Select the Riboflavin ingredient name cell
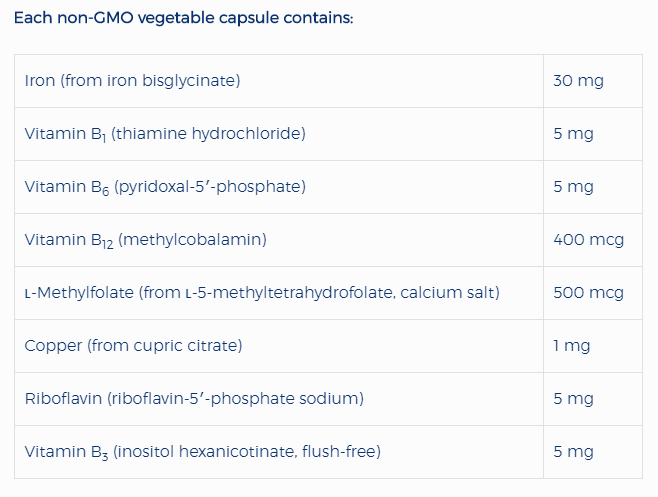The width and height of the screenshot is (658, 497). click(x=194, y=399)
